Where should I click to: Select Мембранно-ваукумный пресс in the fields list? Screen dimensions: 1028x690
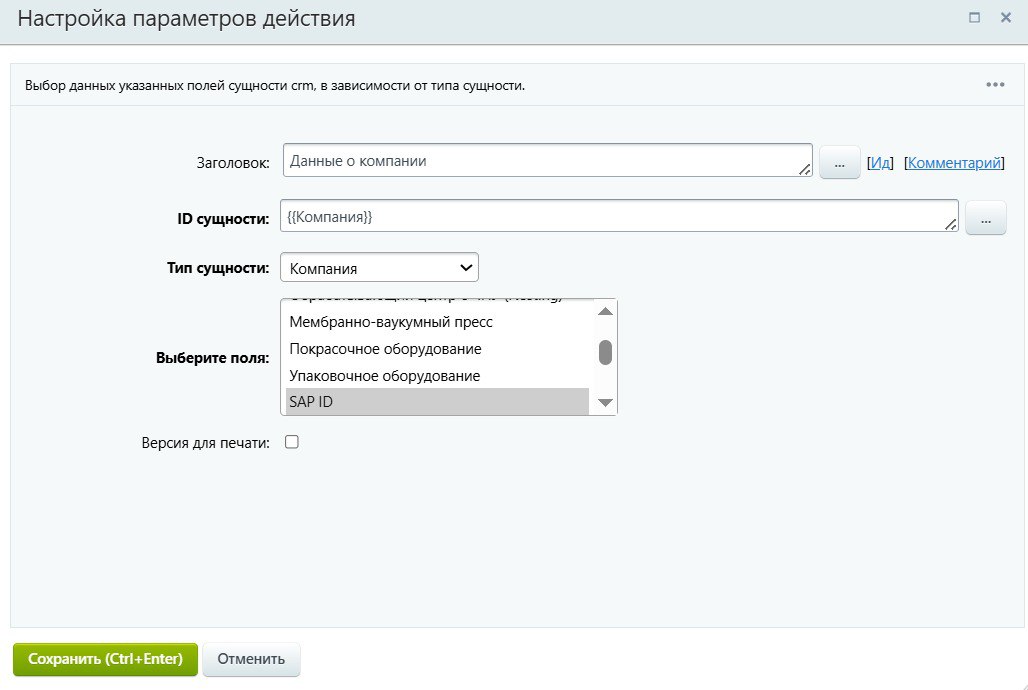click(x=437, y=322)
